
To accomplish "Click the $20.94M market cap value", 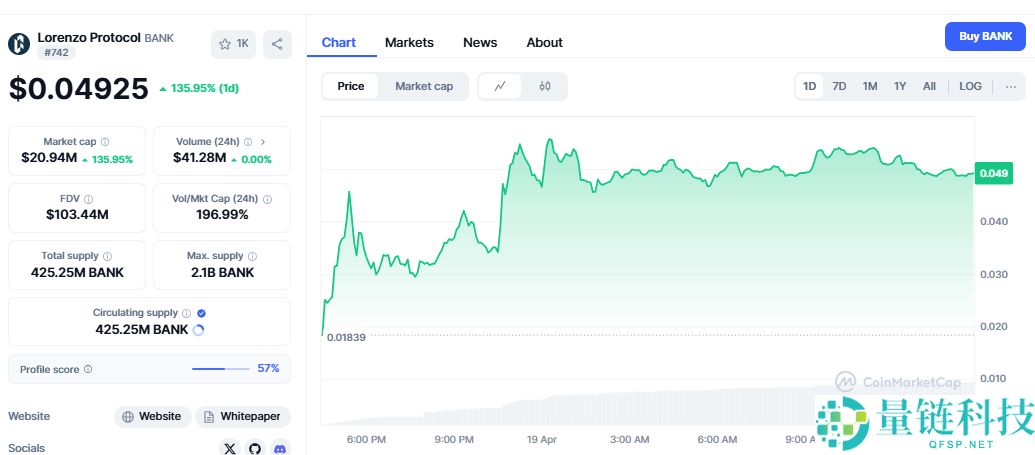I will click(x=49, y=158).
